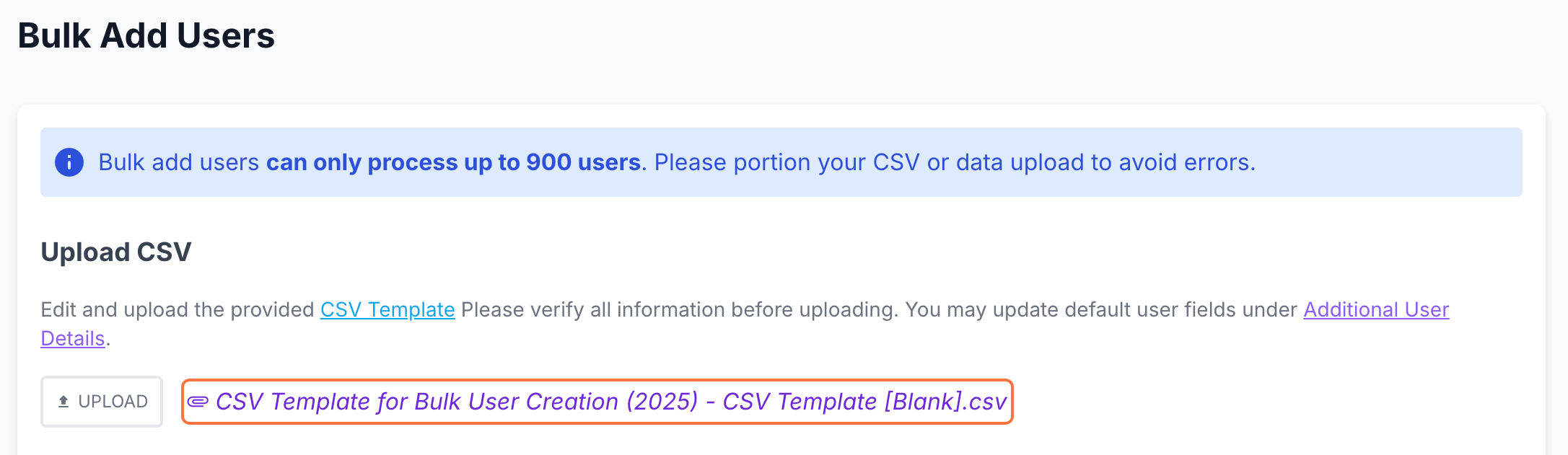Click 'Please portion your CSV' banner sentence
The height and width of the screenshot is (455, 1568).
787,162
